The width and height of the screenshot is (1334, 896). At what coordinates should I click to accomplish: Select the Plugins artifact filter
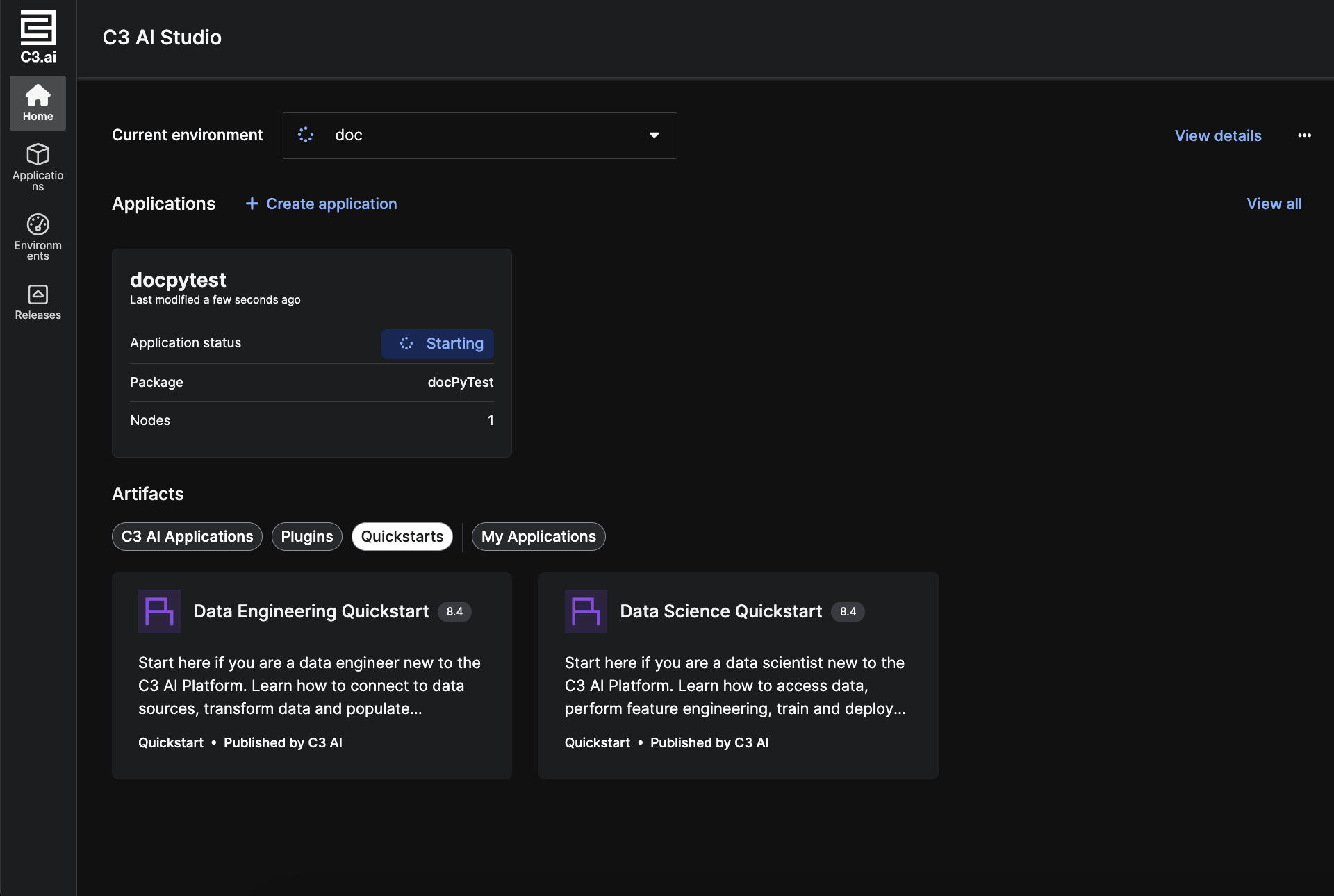click(306, 536)
